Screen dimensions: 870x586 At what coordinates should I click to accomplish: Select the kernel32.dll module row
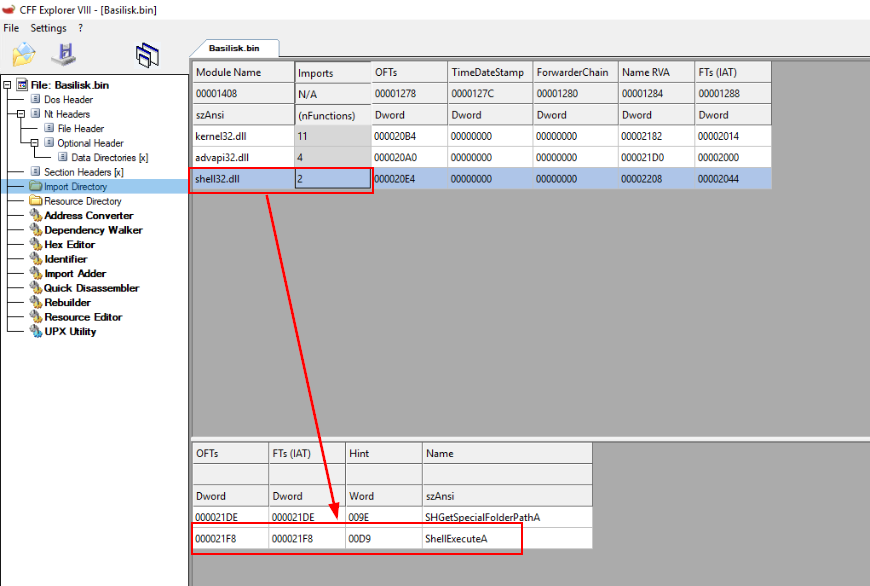[x=482, y=136]
